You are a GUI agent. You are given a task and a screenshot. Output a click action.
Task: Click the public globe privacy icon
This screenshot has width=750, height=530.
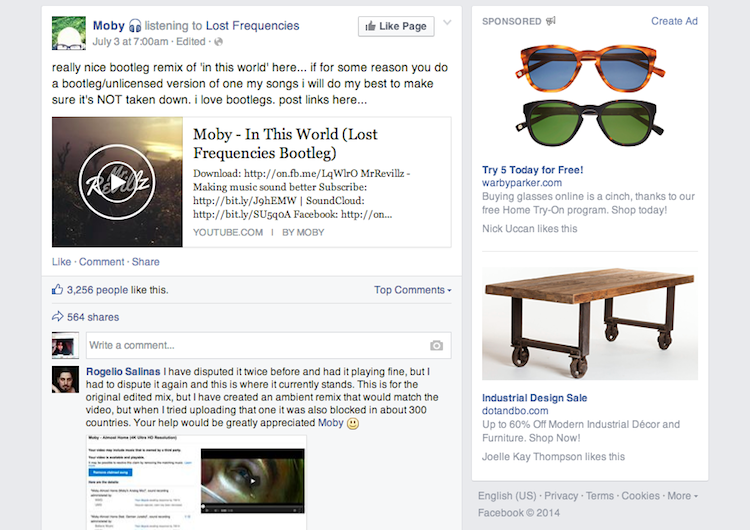[219, 42]
